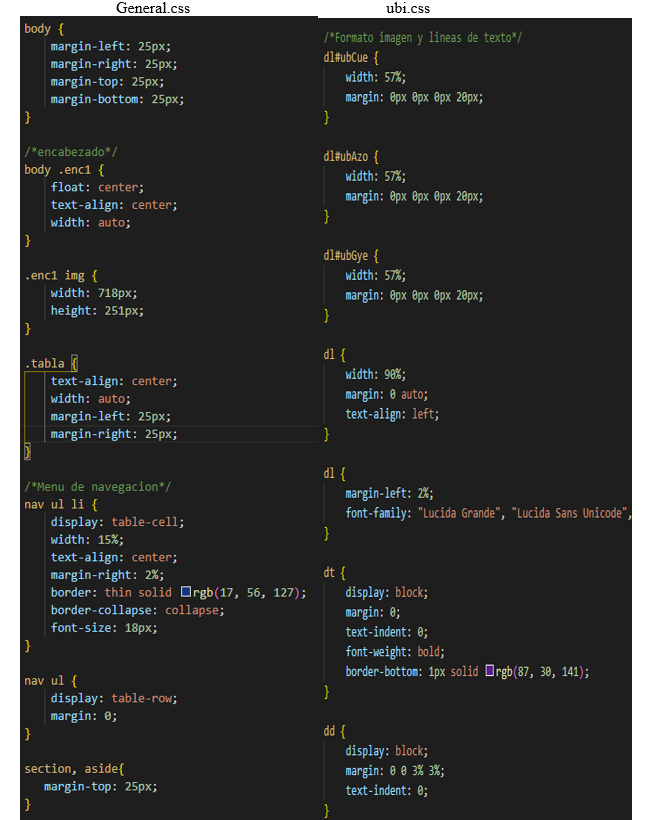Click the 'width: 15%;' line
This screenshot has height=820, width=653.
[87, 539]
